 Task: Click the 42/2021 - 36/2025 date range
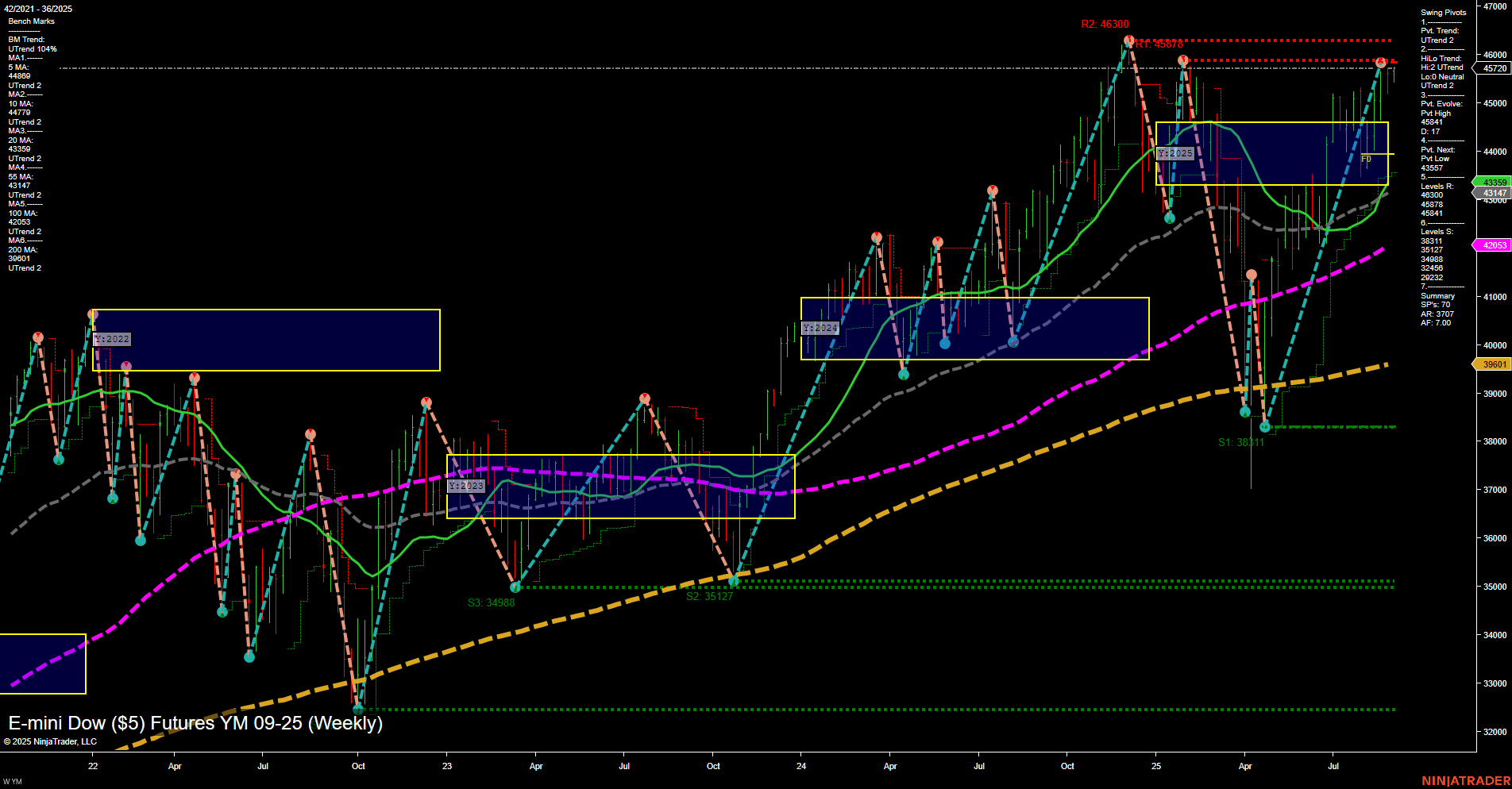(37, 9)
